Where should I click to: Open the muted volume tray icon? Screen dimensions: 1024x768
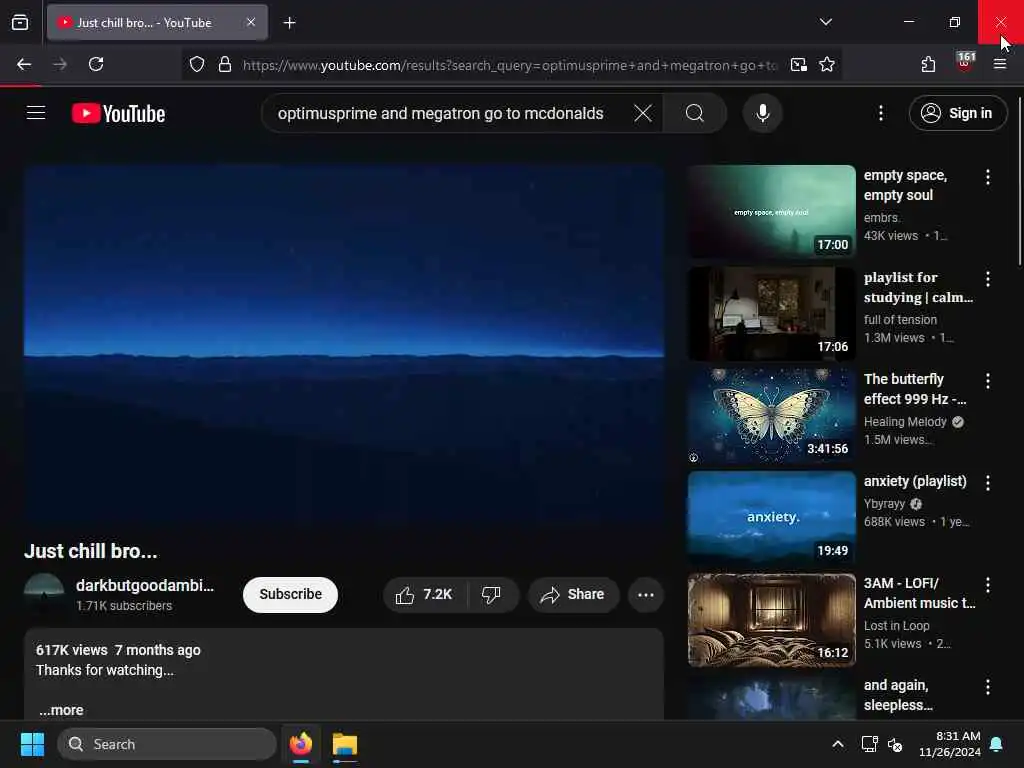tap(895, 744)
